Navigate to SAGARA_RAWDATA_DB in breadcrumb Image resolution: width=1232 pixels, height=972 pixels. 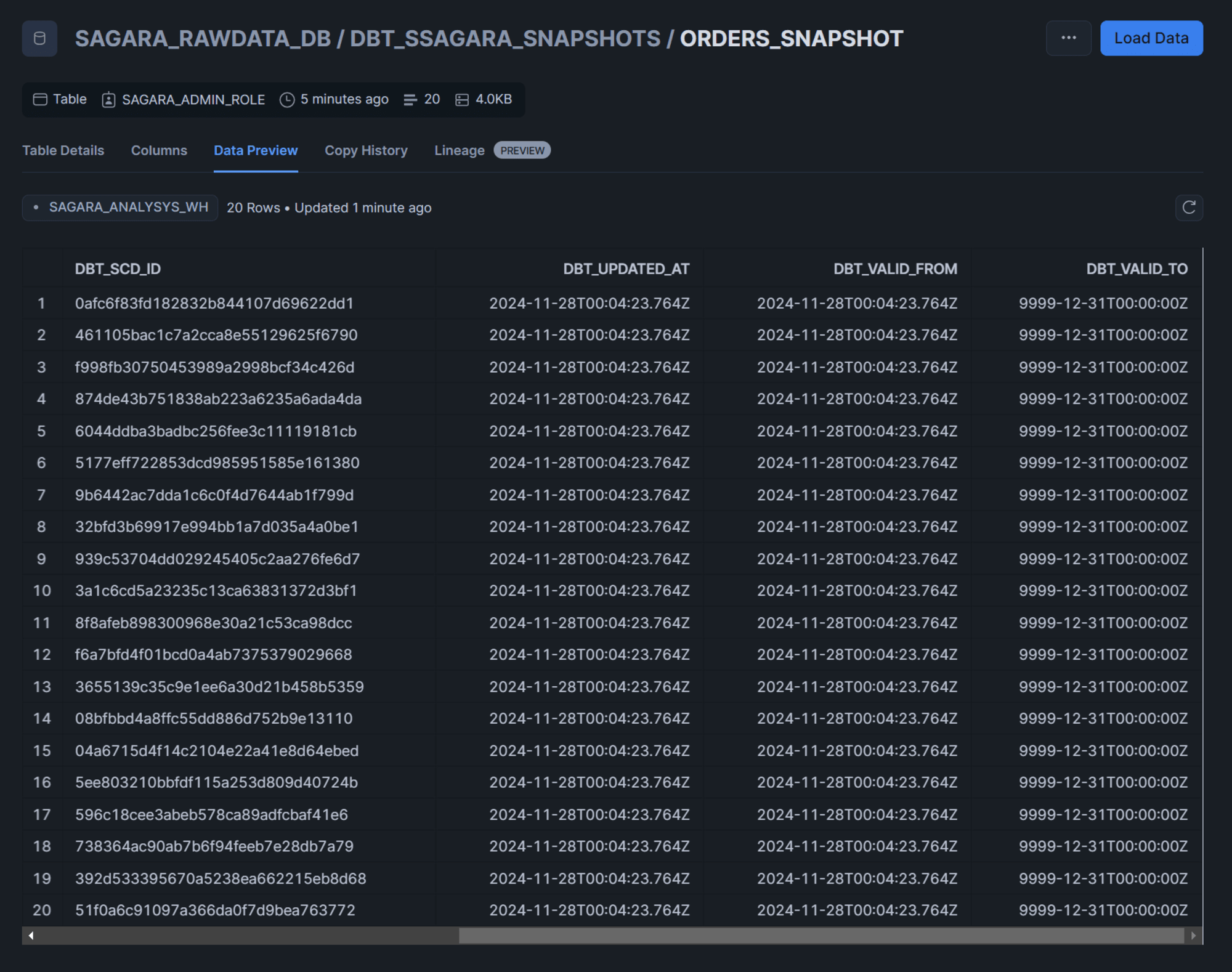[203, 39]
